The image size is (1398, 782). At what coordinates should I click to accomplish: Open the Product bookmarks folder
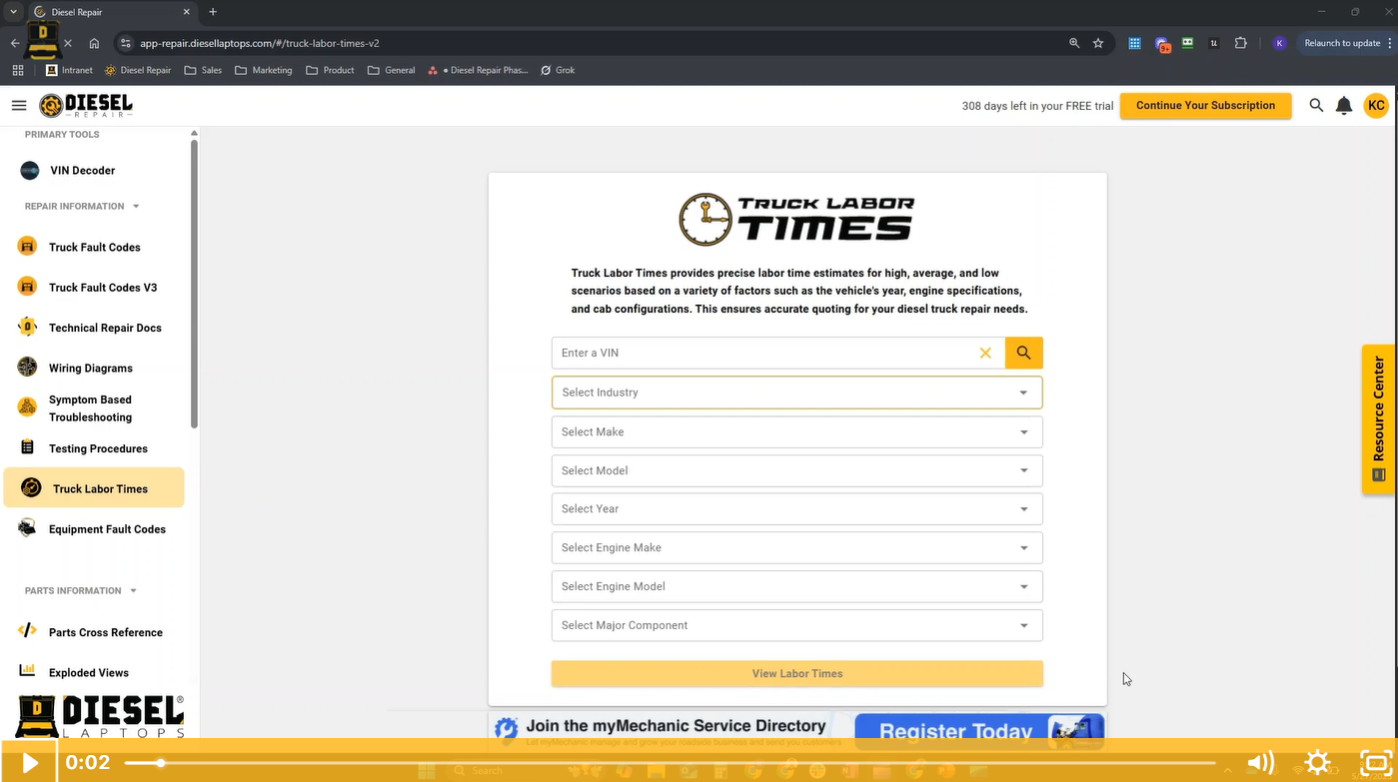coord(330,70)
